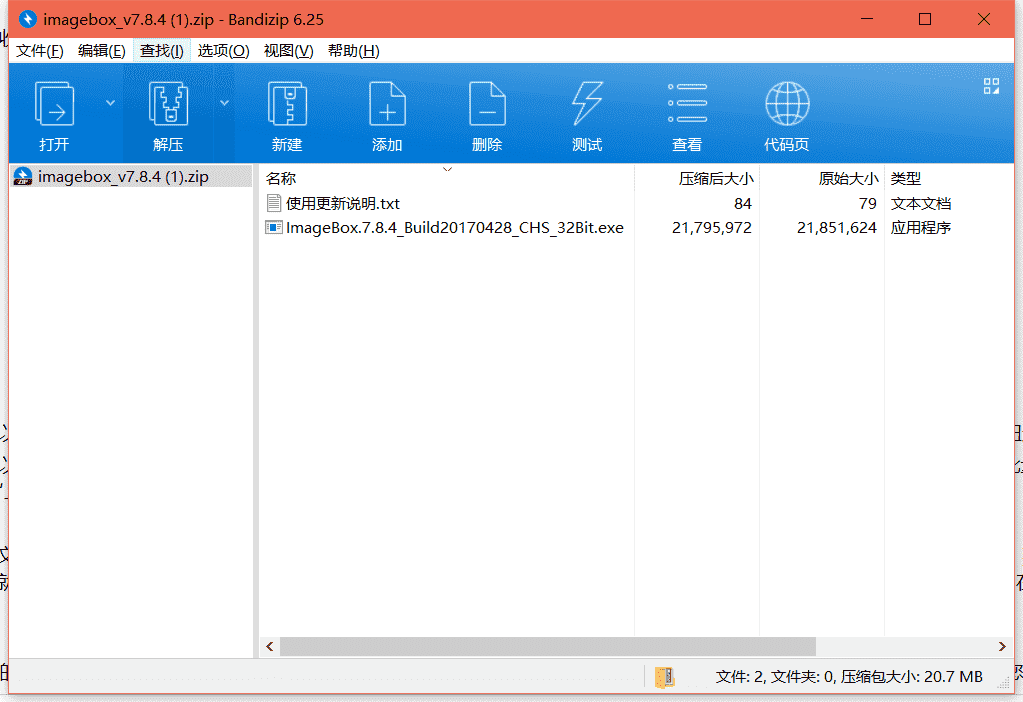The width and height of the screenshot is (1023, 702).
Task: Open the 文件(F) menu
Action: pyautogui.click(x=40, y=51)
